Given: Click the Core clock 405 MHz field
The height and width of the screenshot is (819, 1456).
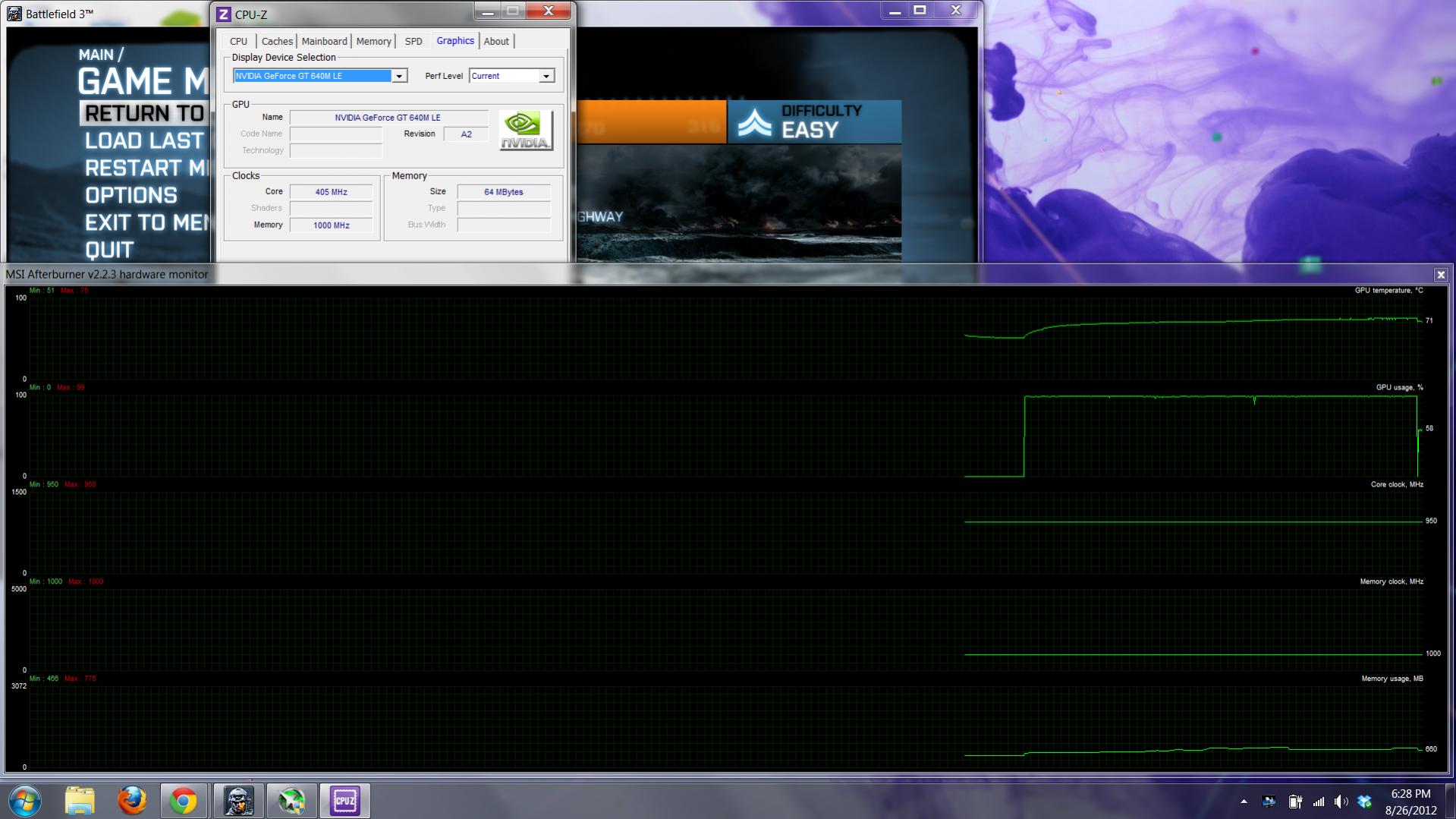Looking at the screenshot, I should tap(332, 192).
